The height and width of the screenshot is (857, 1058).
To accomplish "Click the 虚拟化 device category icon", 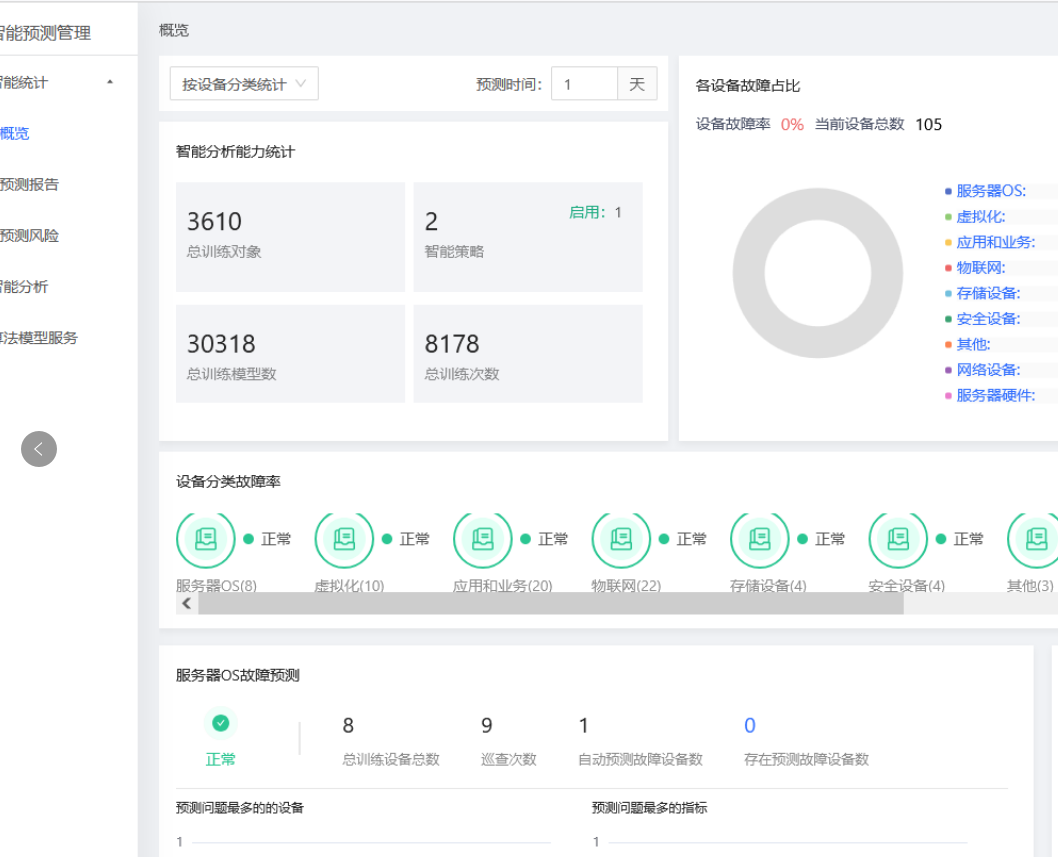I will pos(344,538).
